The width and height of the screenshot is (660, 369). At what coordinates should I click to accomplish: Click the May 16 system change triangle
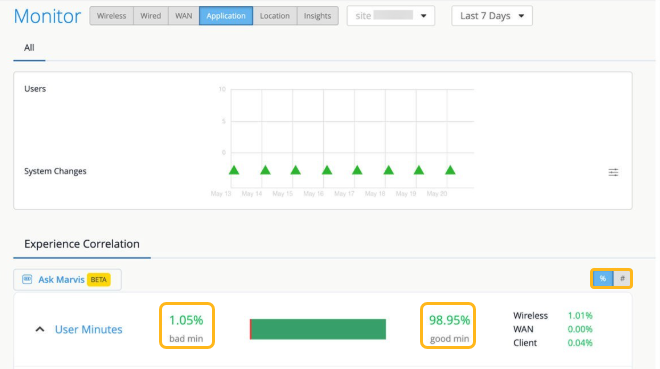[327, 170]
